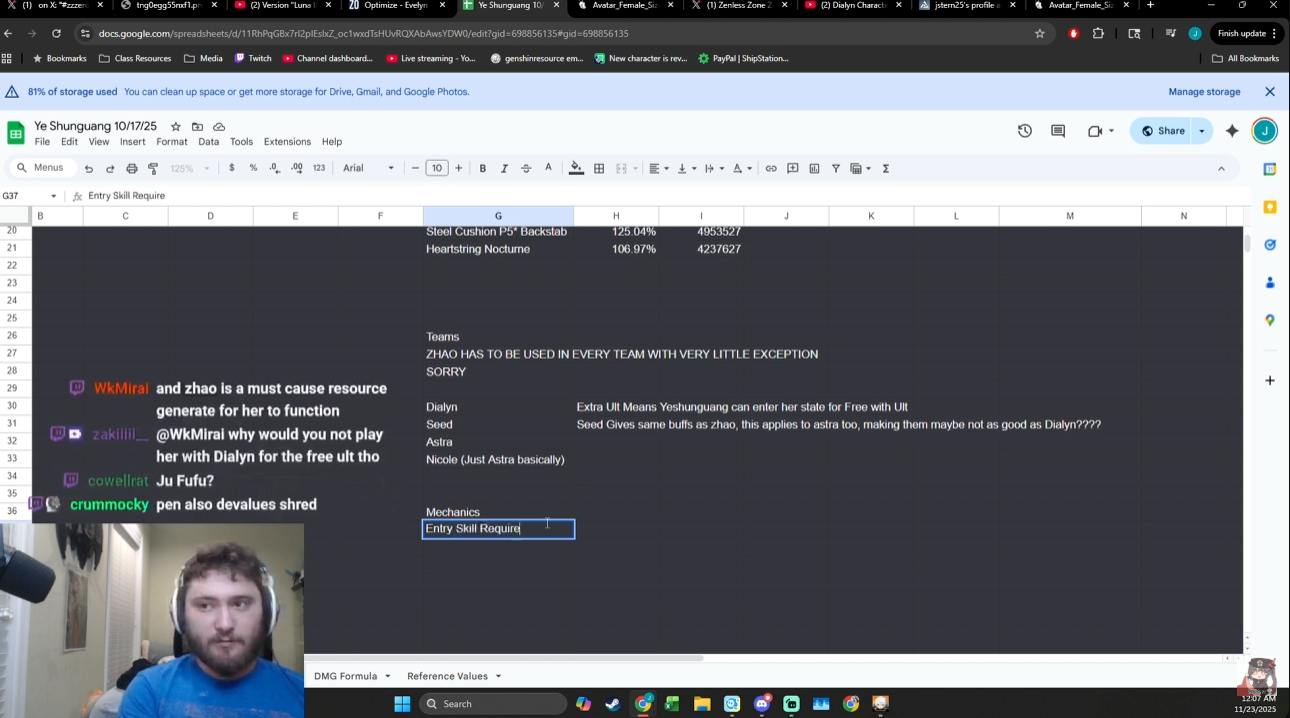
Task: Click the functions sigma icon
Action: pyautogui.click(x=886, y=168)
